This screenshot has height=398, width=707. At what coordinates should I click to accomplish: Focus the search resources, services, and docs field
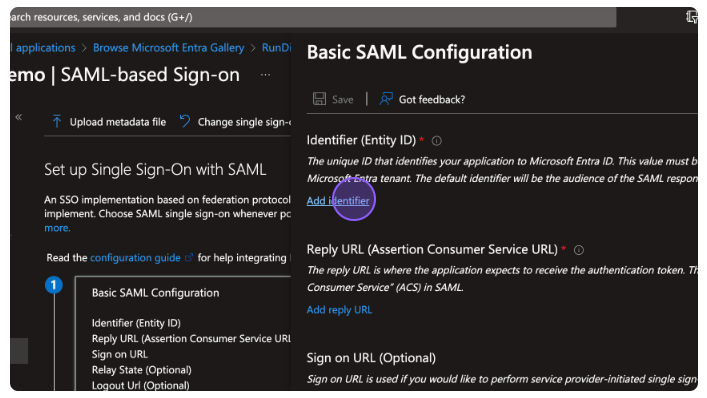coord(313,17)
